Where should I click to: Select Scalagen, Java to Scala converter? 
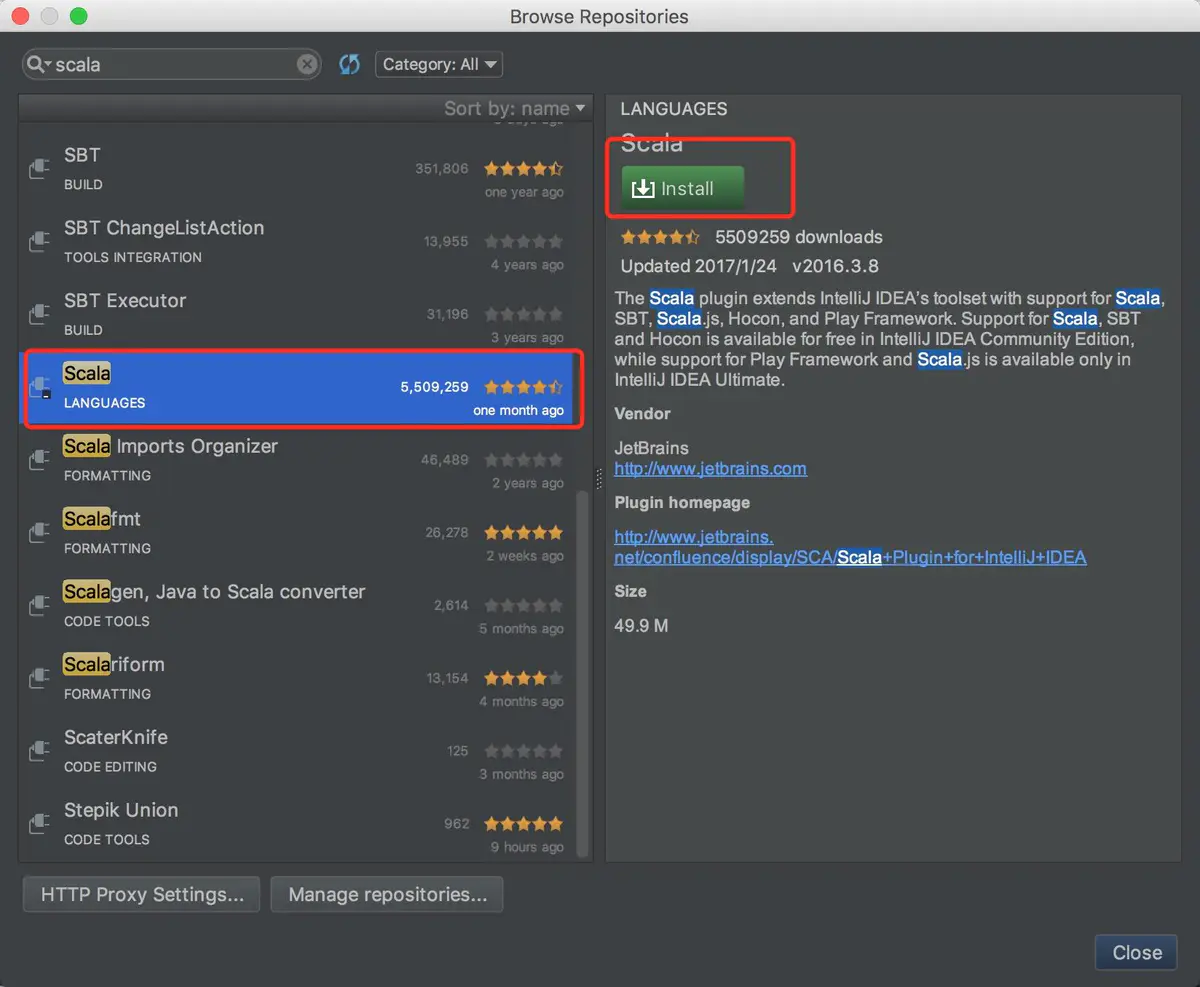point(298,606)
